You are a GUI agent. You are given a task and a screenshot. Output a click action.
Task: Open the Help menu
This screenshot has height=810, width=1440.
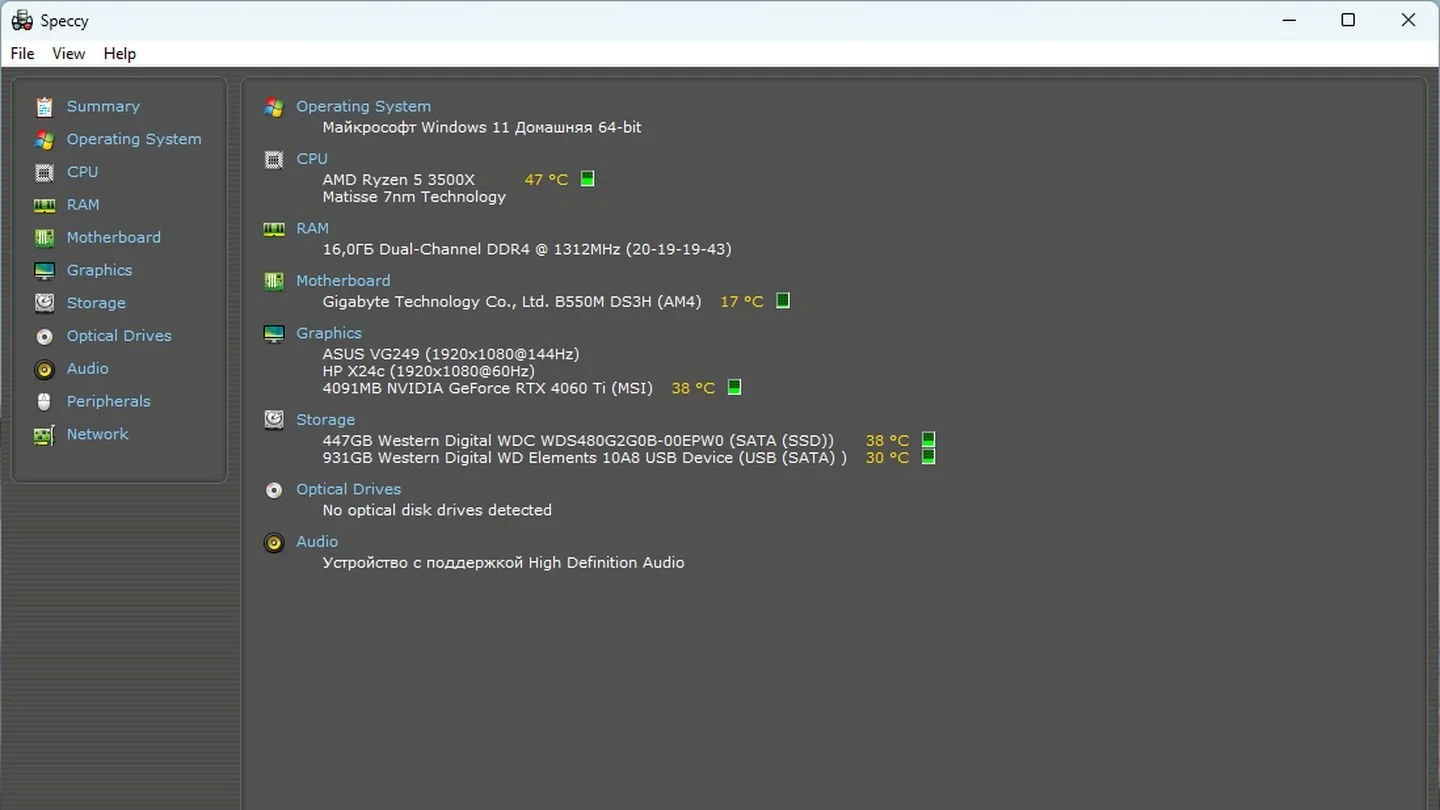coord(120,54)
